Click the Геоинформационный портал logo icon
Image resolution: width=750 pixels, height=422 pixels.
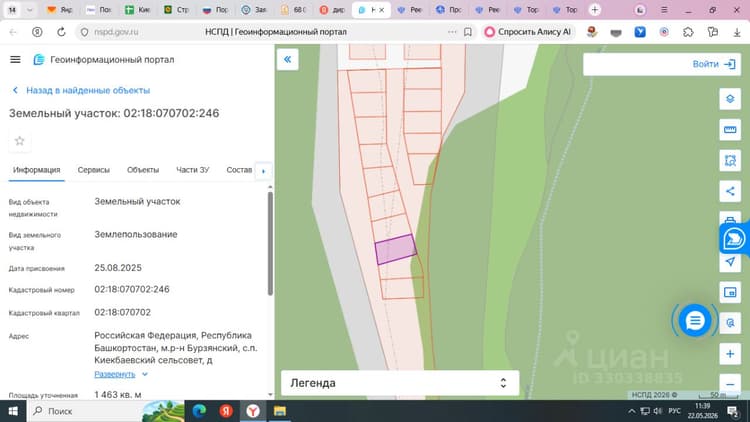click(39, 59)
